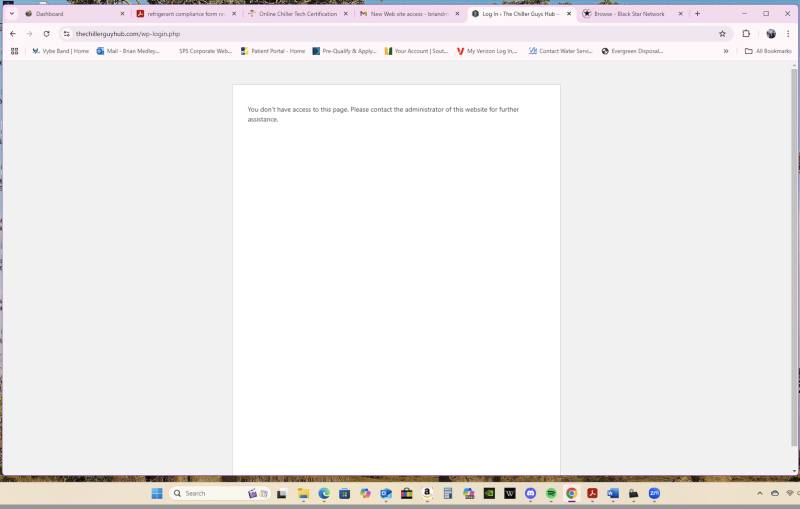Open Calculator from the taskbar
The image size is (800, 509).
447,493
